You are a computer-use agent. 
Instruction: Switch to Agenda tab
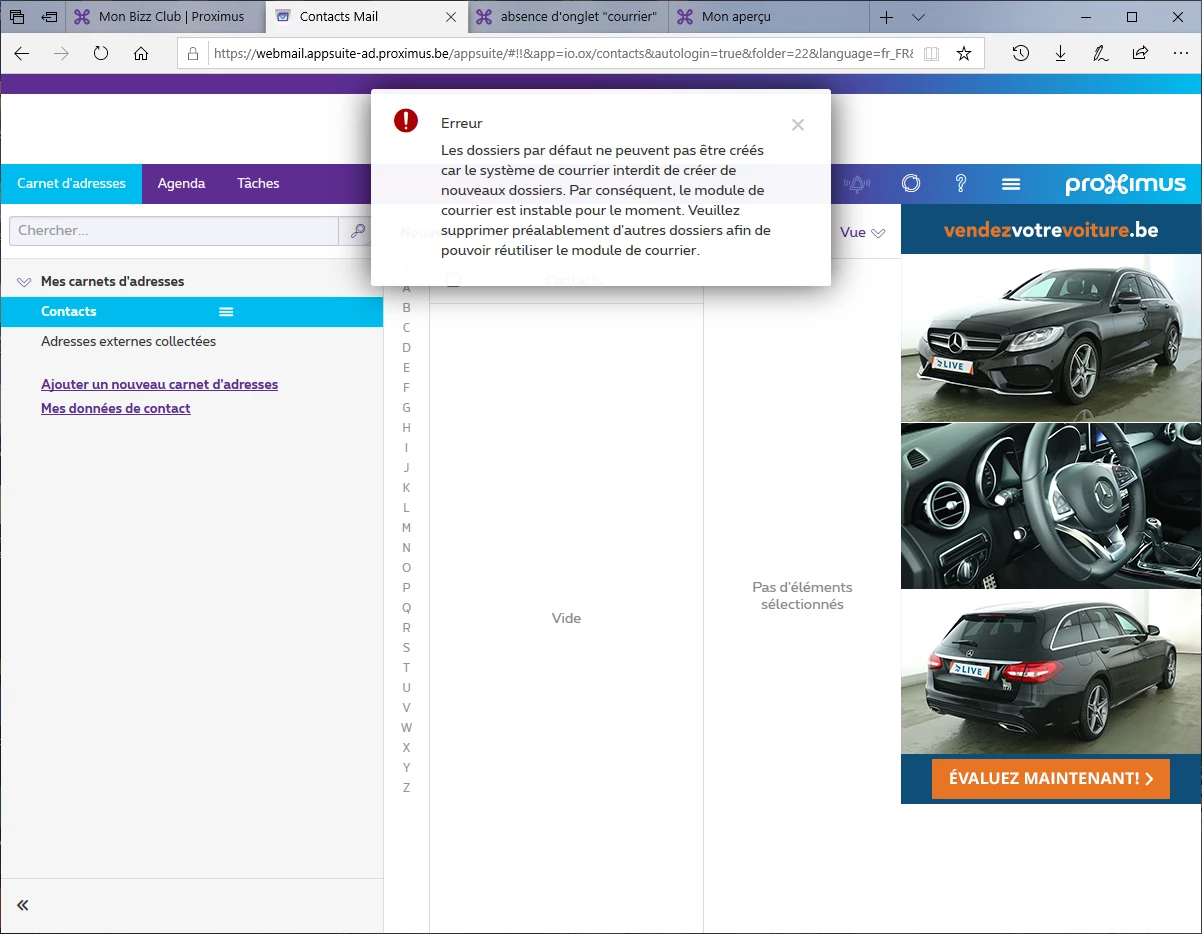[181, 184]
